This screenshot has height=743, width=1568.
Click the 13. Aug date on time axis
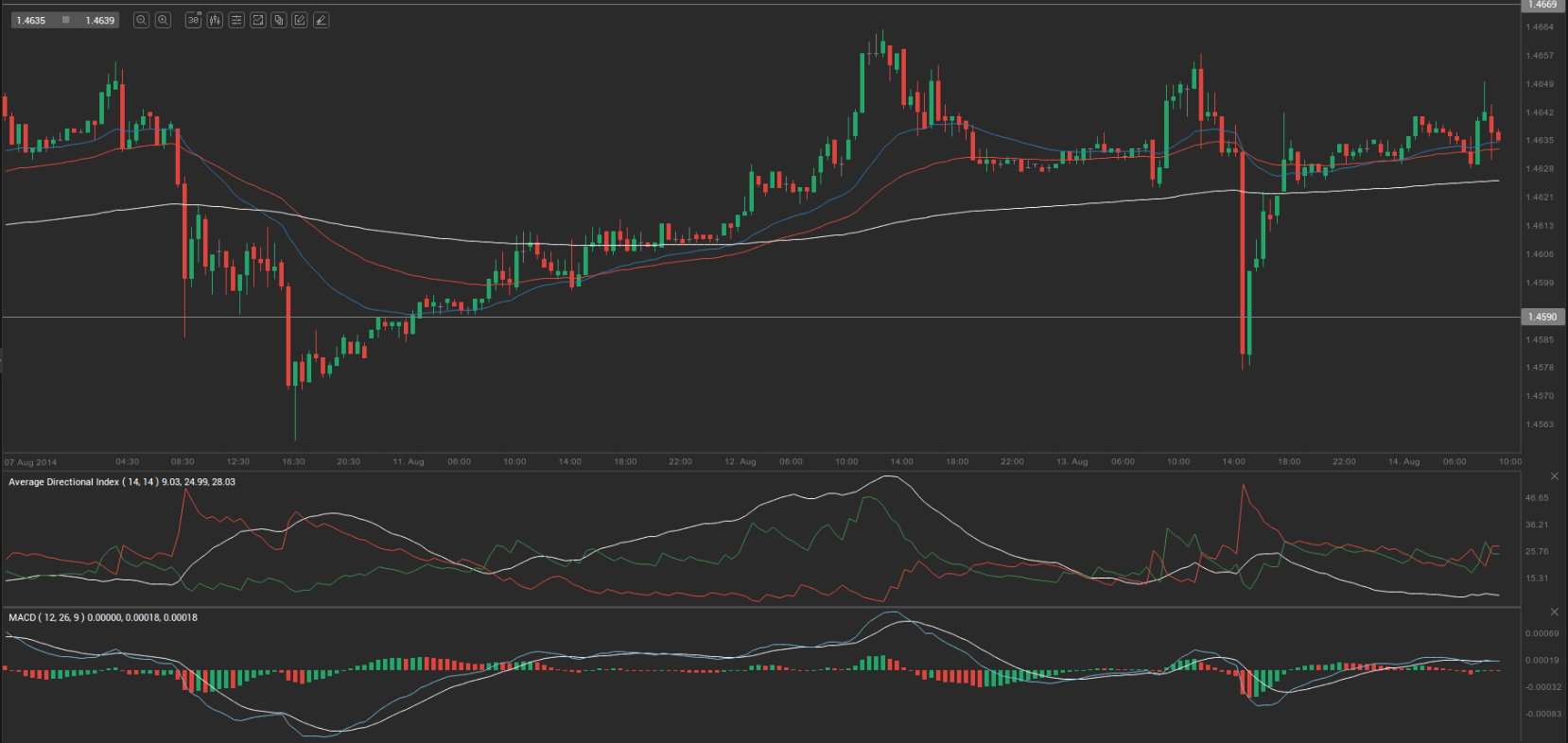click(1071, 462)
